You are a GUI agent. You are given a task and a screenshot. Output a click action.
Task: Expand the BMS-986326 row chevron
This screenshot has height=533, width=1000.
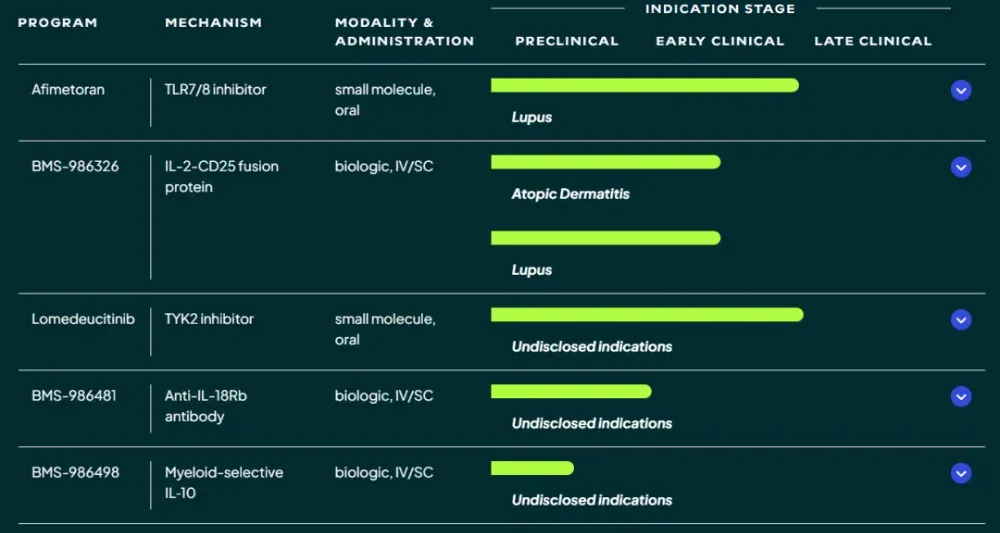point(961,167)
